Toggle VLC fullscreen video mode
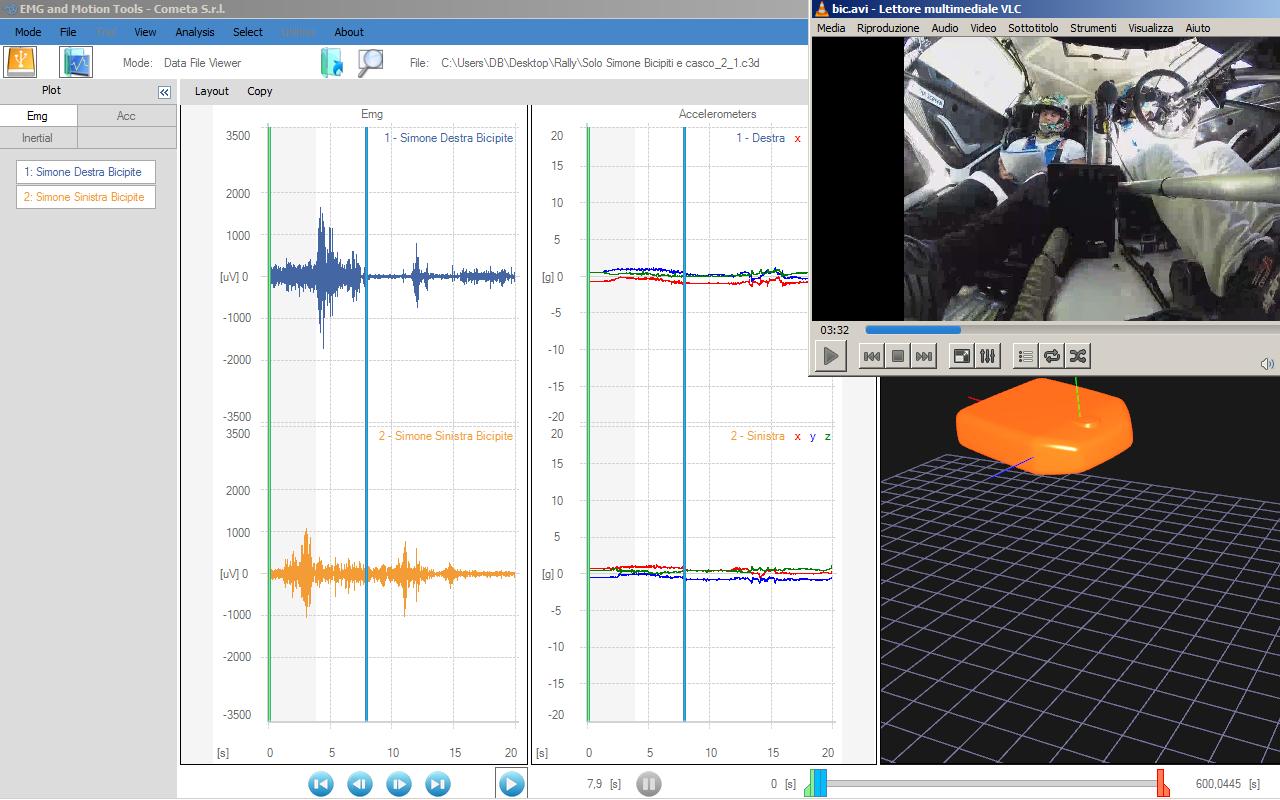Viewport: 1280px width, 800px height. click(961, 356)
